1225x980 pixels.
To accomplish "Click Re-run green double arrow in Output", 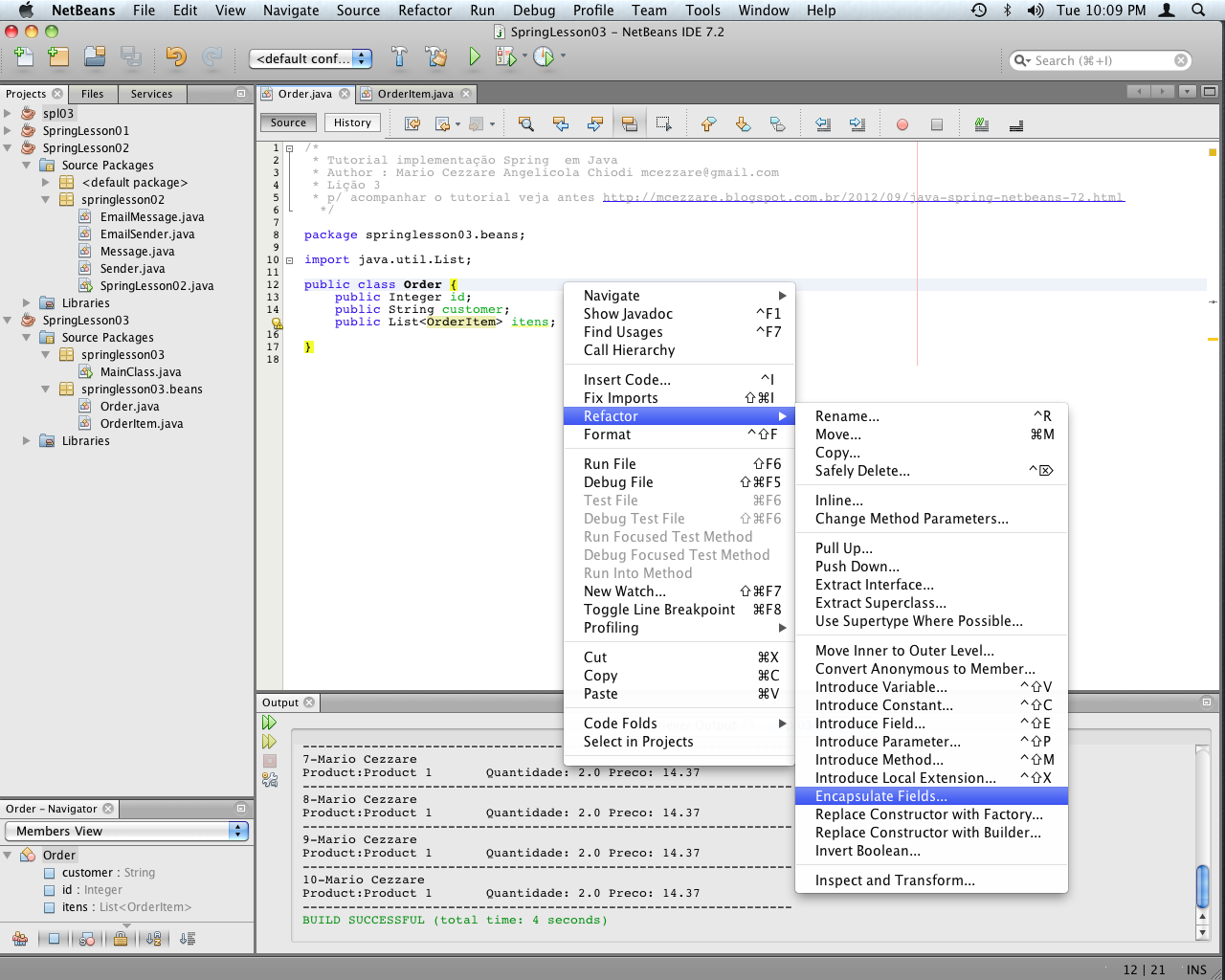I will [x=269, y=723].
